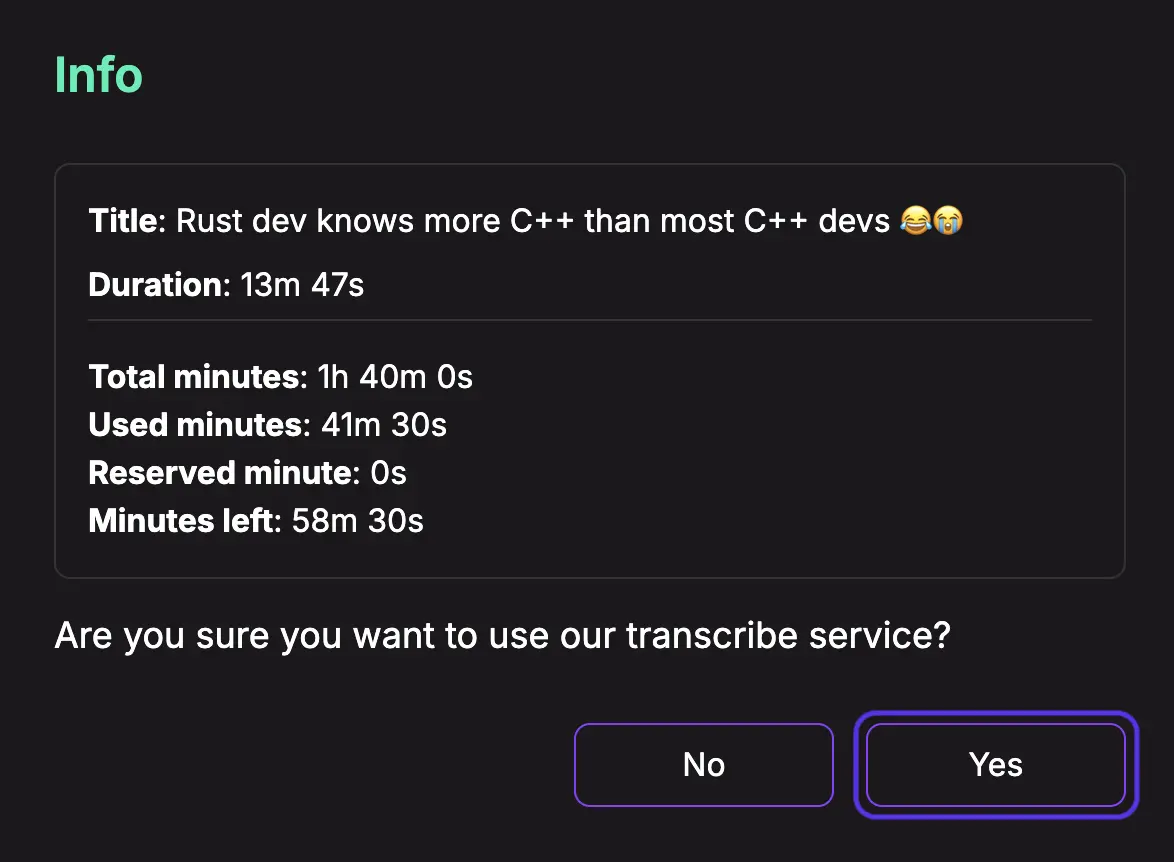Click the 'Are you sure' confirmation question
Viewport: 1174px width, 862px height.
(502, 636)
